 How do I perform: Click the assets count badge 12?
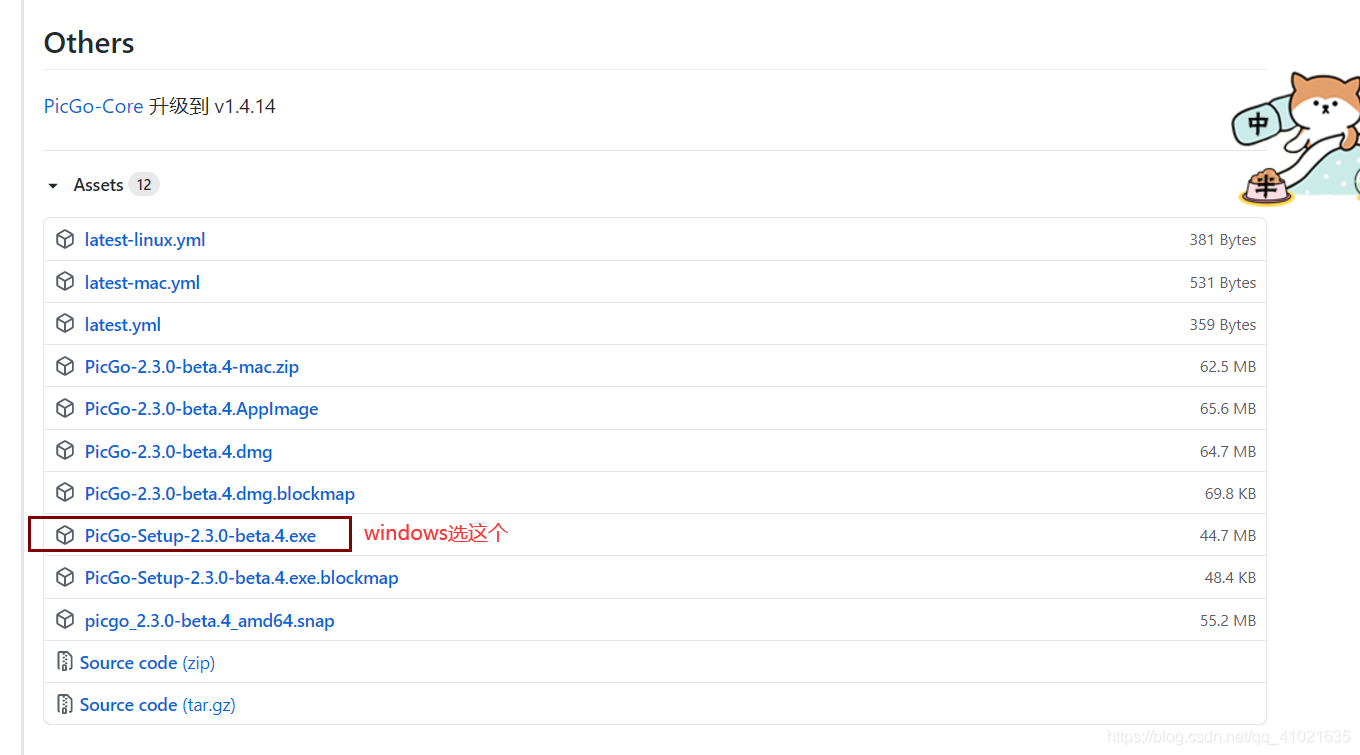pos(144,185)
